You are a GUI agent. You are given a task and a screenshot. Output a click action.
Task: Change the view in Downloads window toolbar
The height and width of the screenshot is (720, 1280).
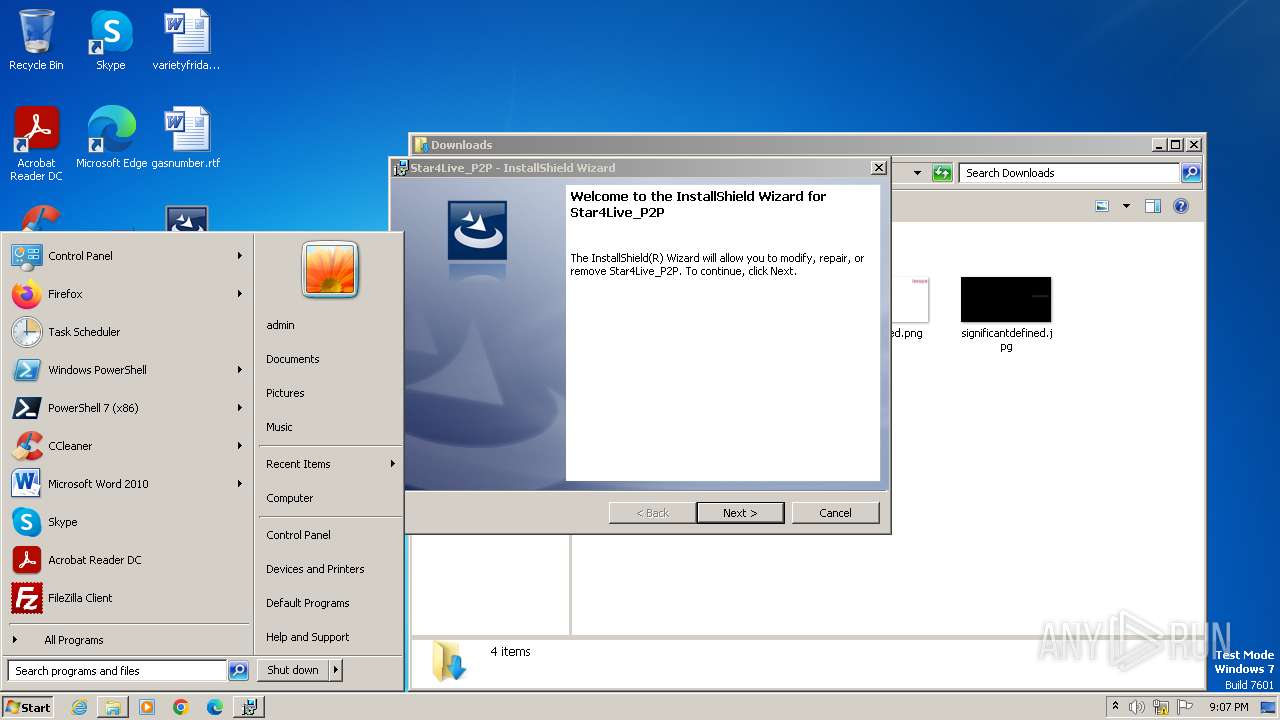click(1102, 206)
